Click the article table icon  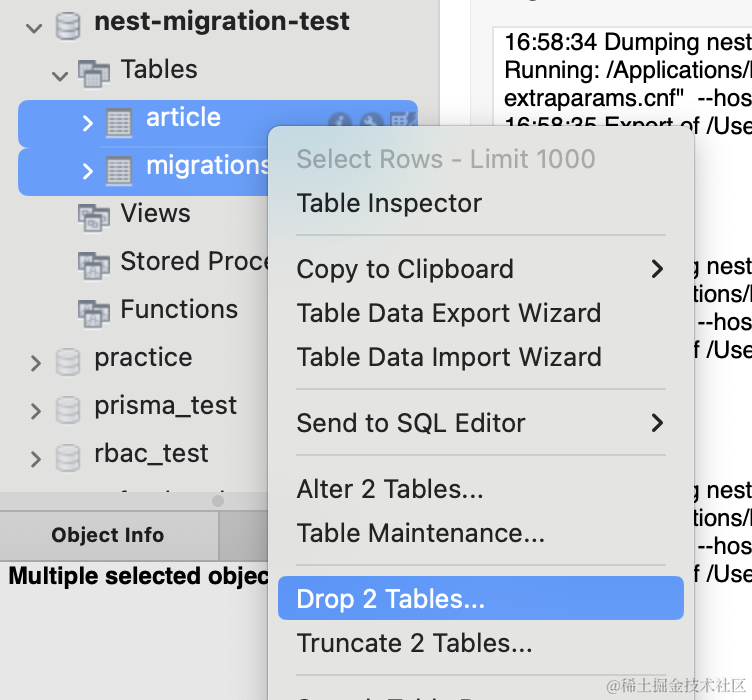[119, 121]
